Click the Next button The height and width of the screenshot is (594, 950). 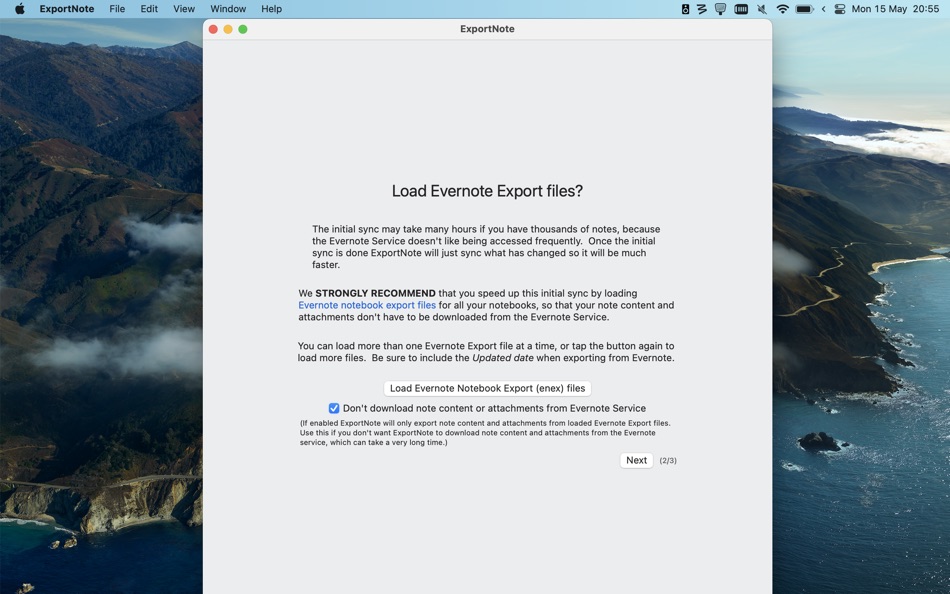click(x=636, y=460)
